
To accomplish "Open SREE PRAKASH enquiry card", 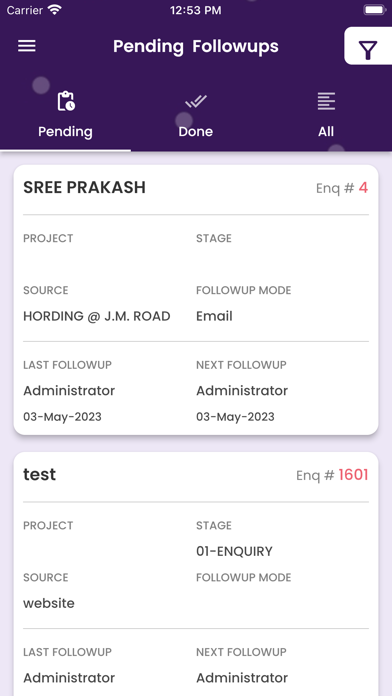I will pos(196,300).
